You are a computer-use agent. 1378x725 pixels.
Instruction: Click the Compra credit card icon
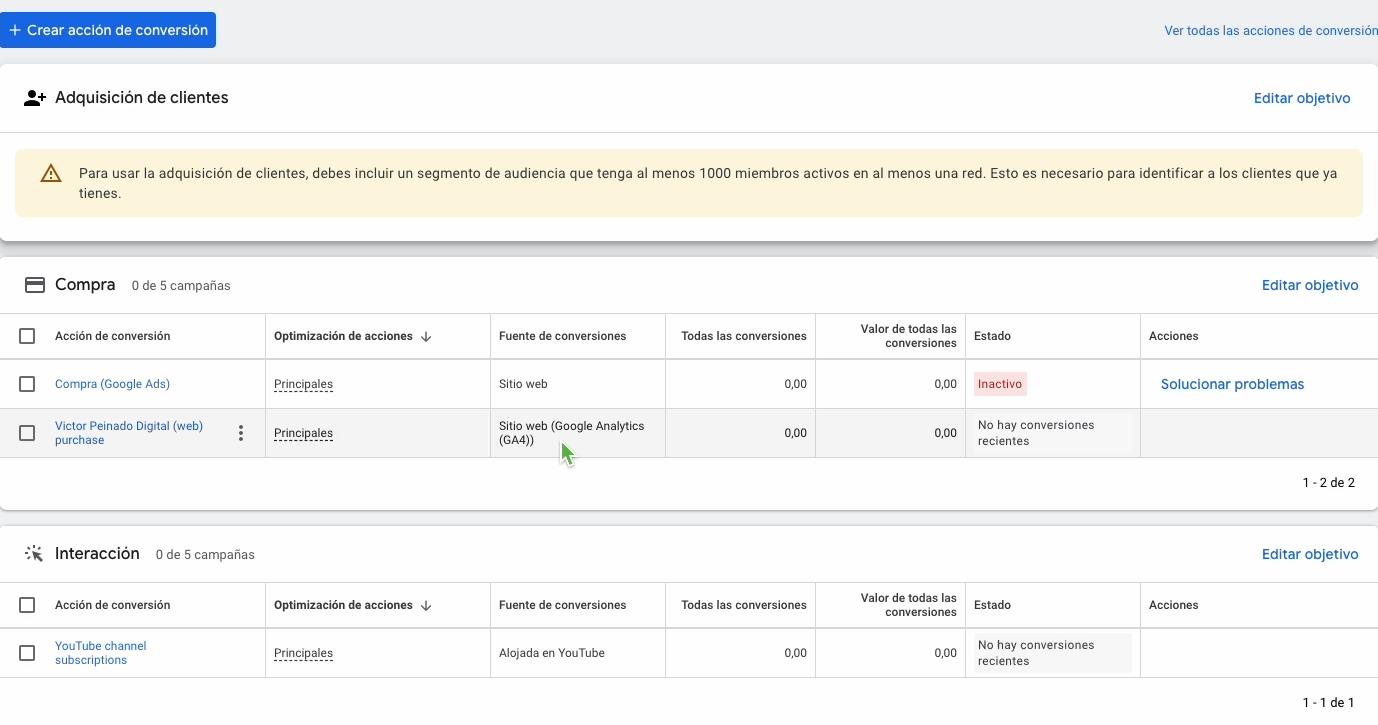click(35, 285)
